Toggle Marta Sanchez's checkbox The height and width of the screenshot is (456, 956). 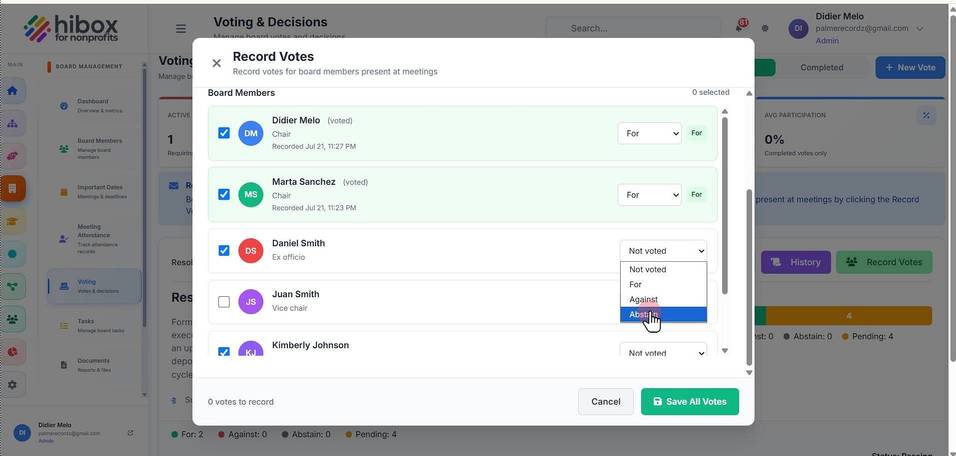click(x=224, y=194)
